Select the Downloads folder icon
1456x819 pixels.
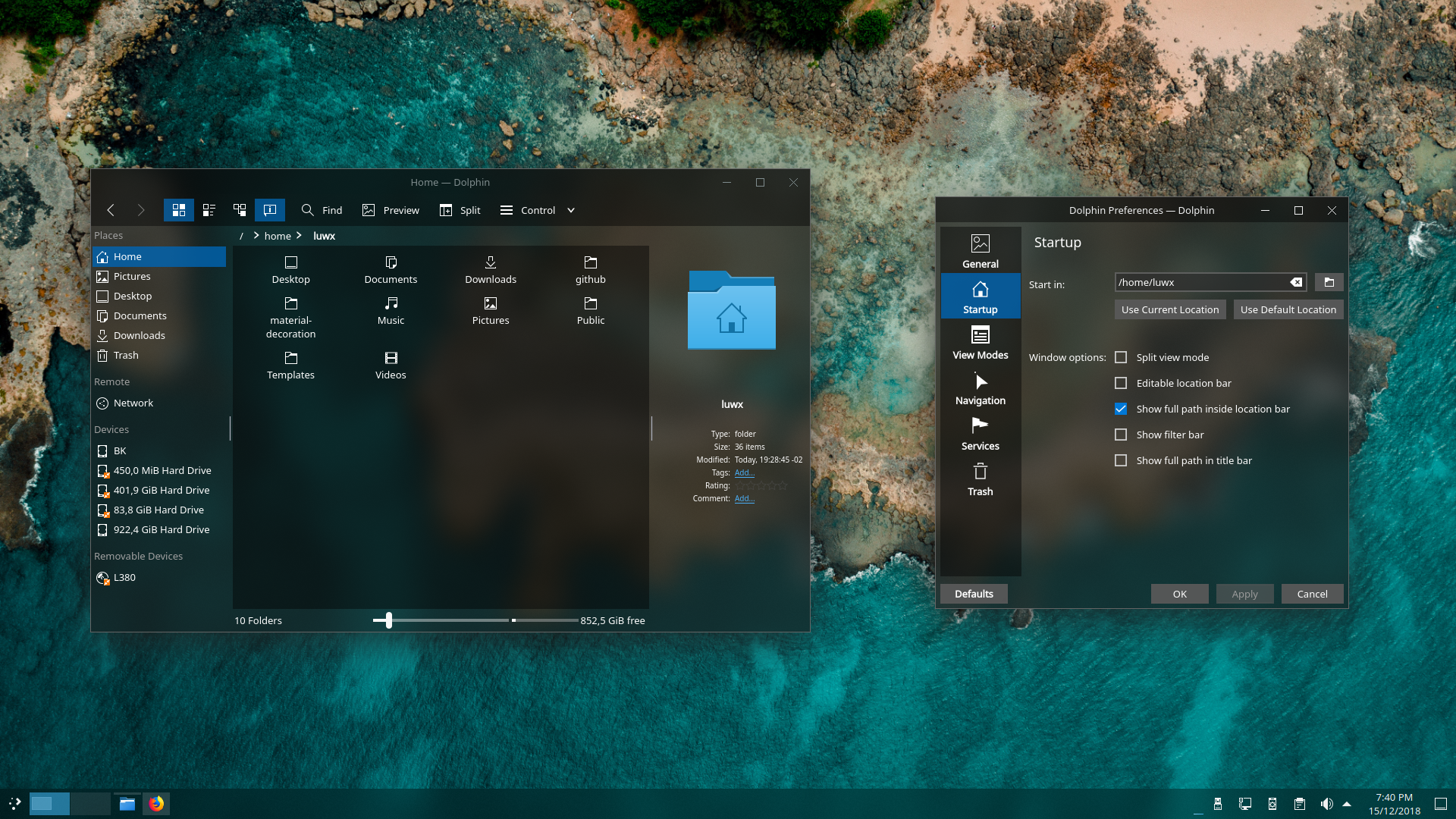[491, 270]
